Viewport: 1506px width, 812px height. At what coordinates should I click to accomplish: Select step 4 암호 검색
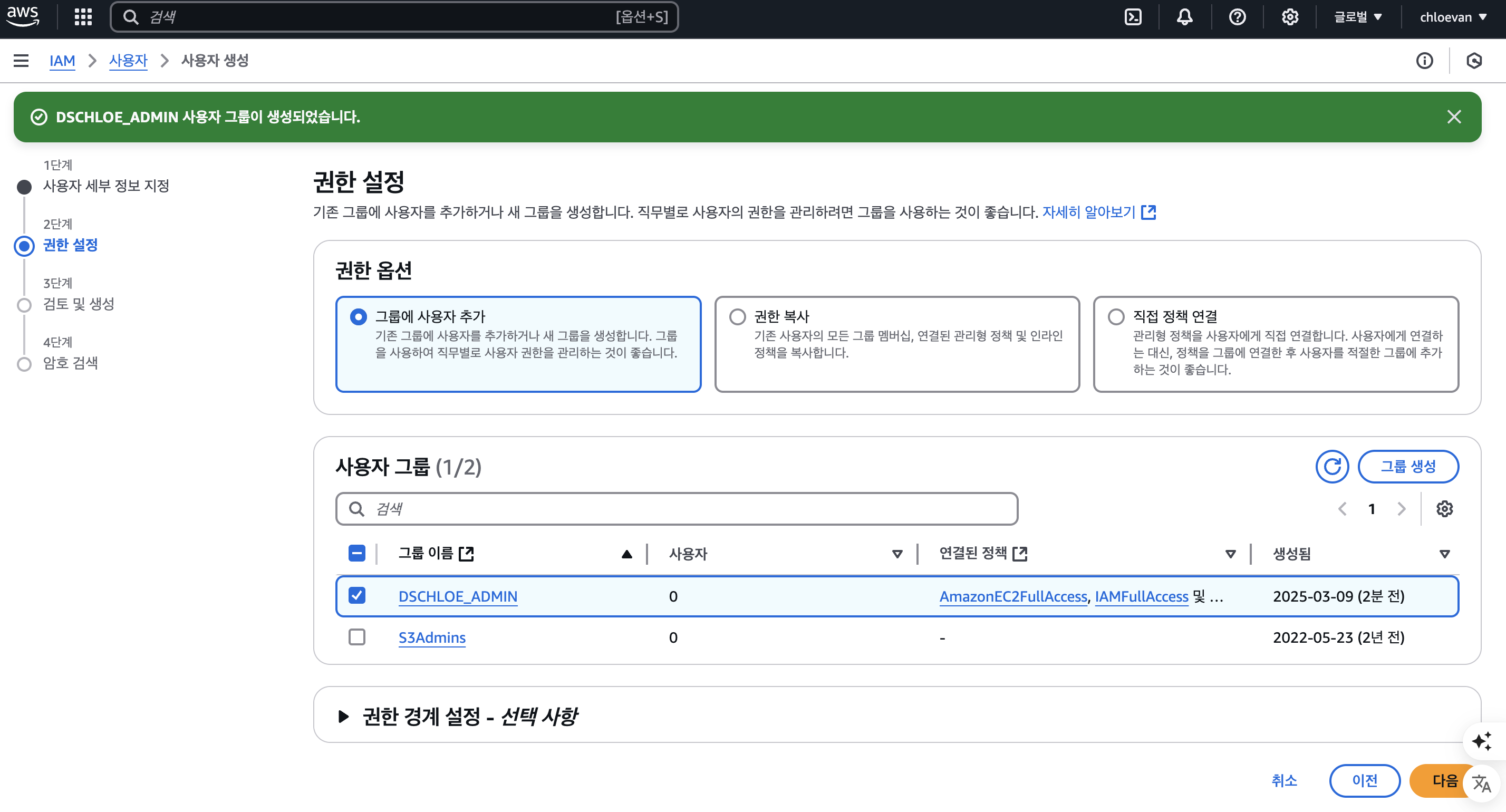[70, 363]
